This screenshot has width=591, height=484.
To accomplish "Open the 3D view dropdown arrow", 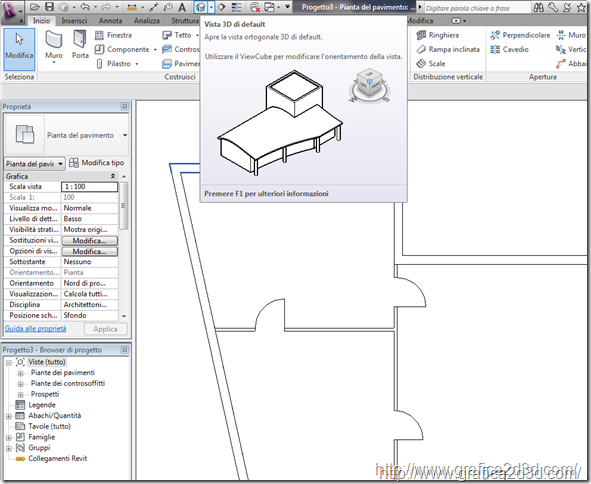I will click(x=211, y=7).
